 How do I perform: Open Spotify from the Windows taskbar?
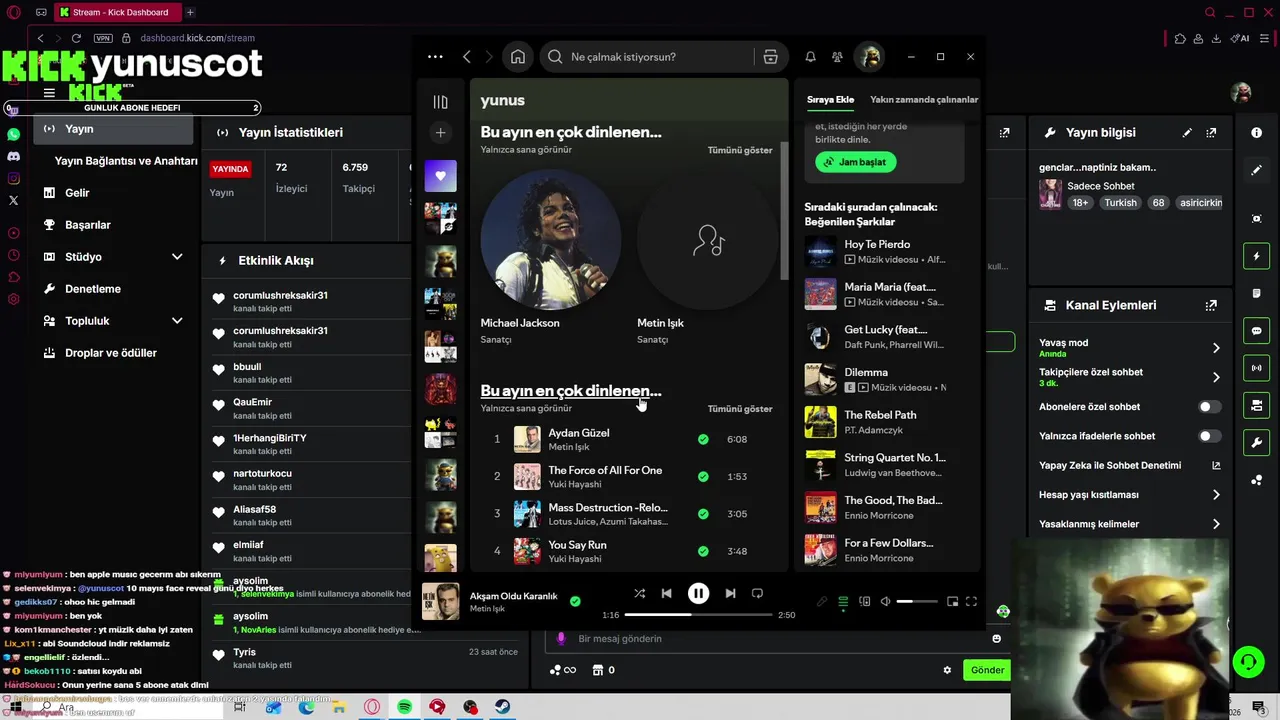click(x=404, y=707)
